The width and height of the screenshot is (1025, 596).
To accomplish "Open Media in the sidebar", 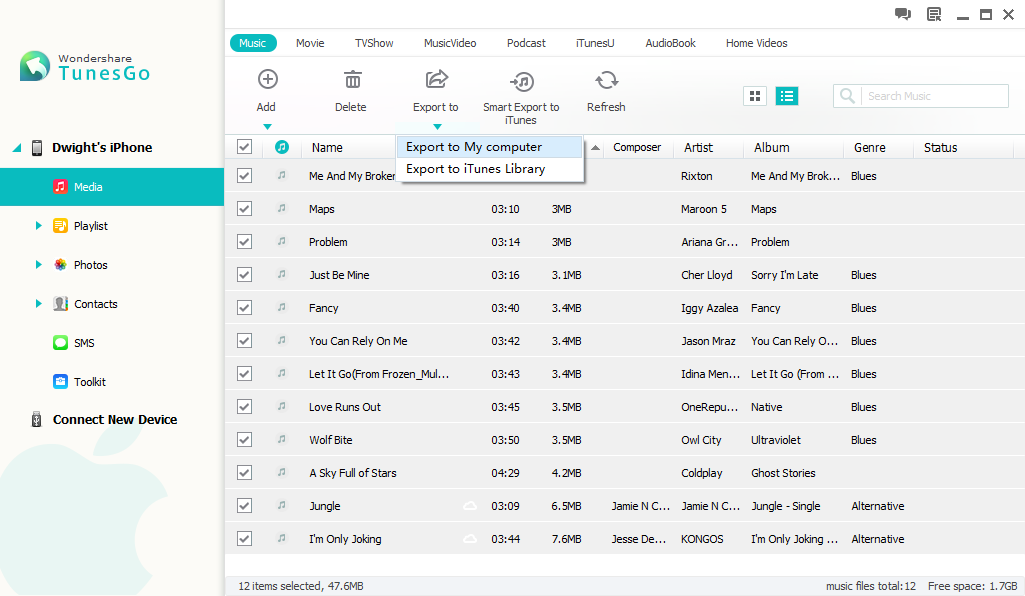I will [112, 187].
